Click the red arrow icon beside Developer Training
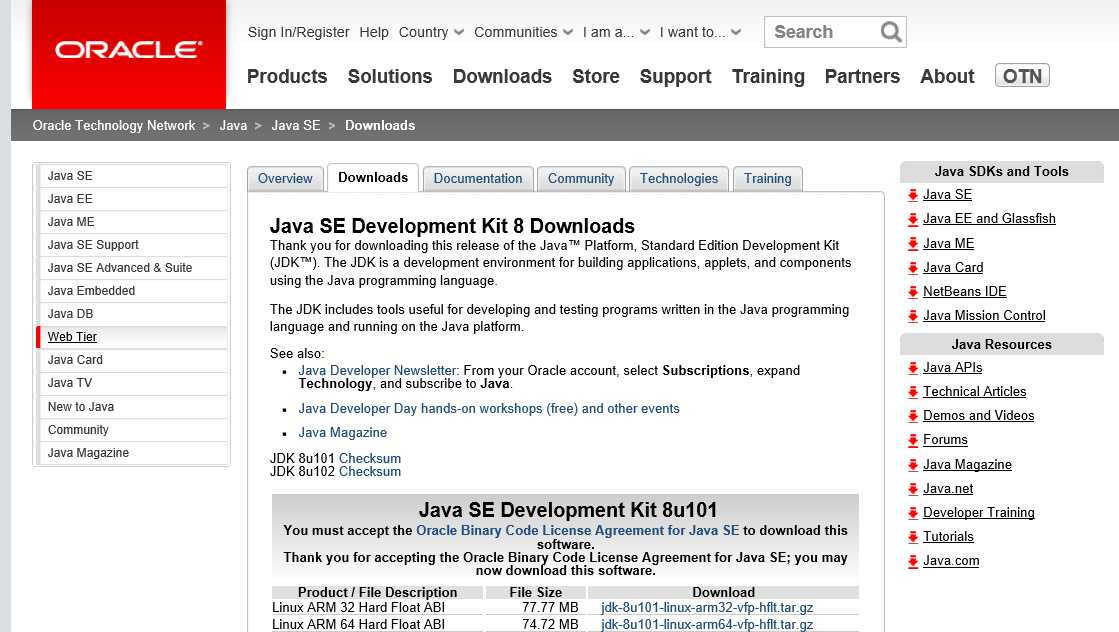The width and height of the screenshot is (1119, 632). (913, 513)
